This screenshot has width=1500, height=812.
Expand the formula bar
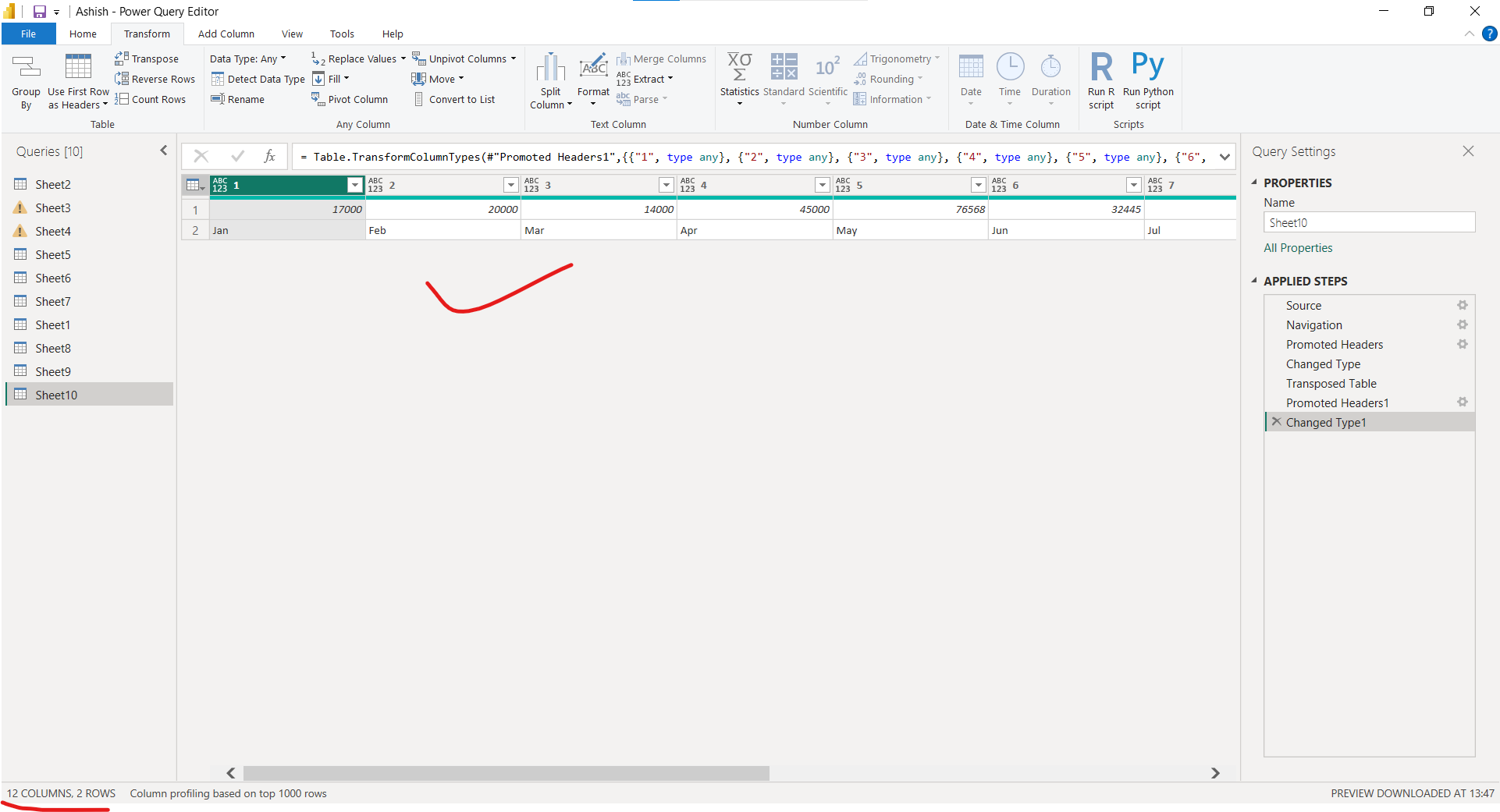1225,157
